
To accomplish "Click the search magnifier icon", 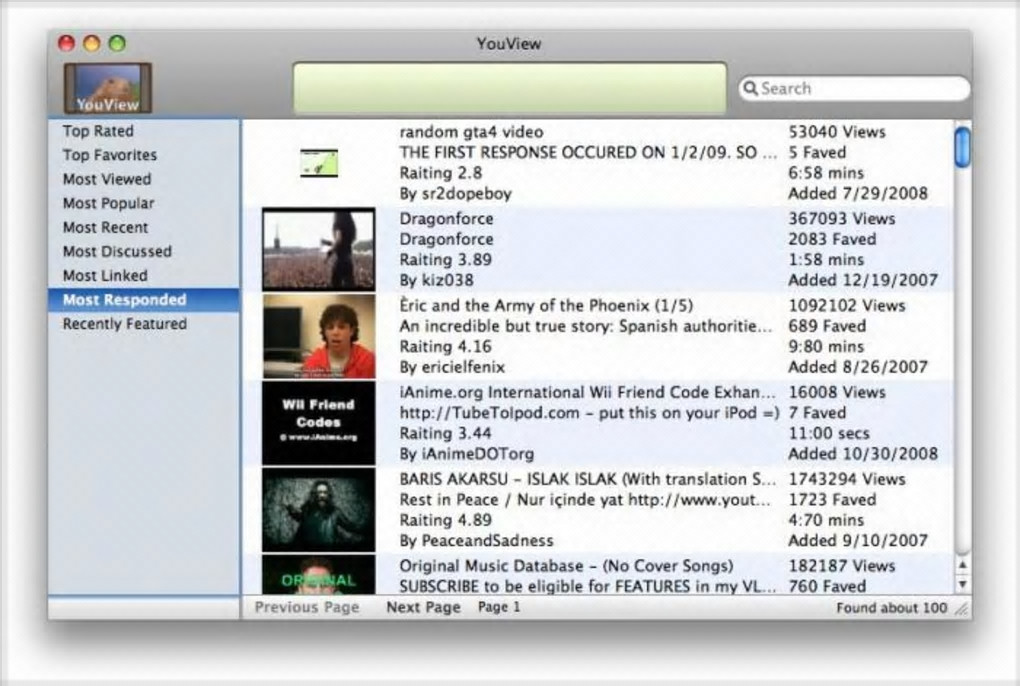I will click(750, 88).
